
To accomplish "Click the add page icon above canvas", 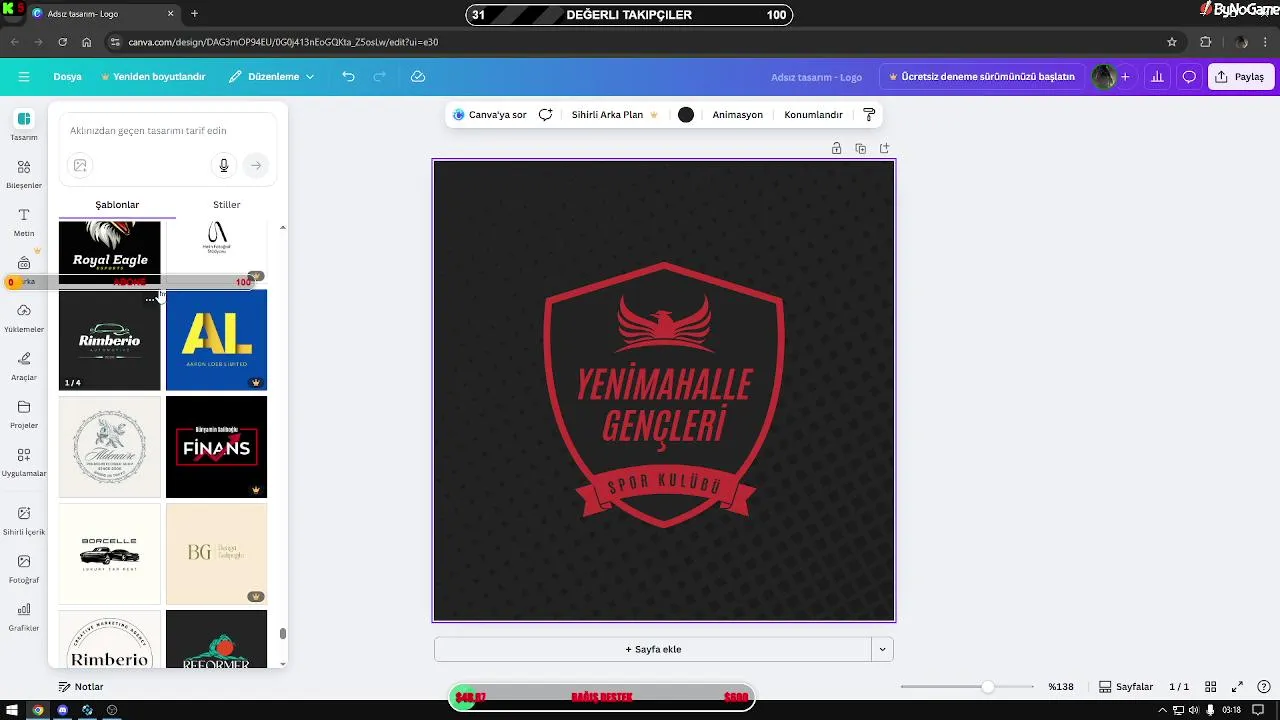I will point(884,149).
